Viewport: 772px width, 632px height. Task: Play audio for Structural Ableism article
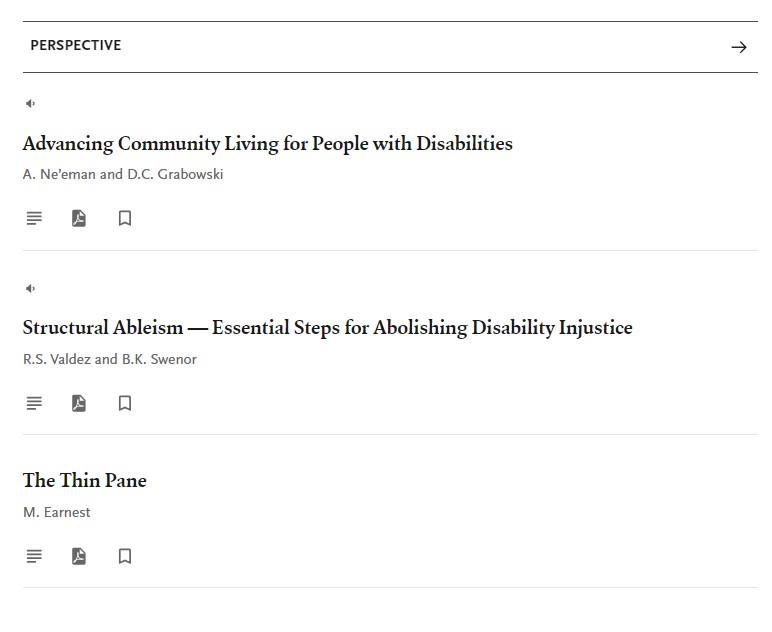31,288
